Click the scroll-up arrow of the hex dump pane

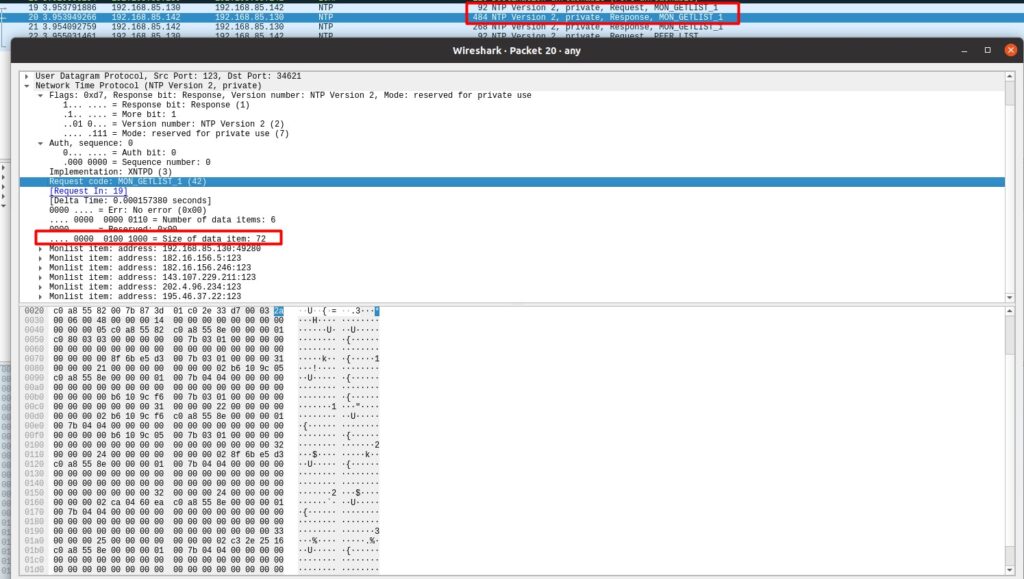point(1010,312)
